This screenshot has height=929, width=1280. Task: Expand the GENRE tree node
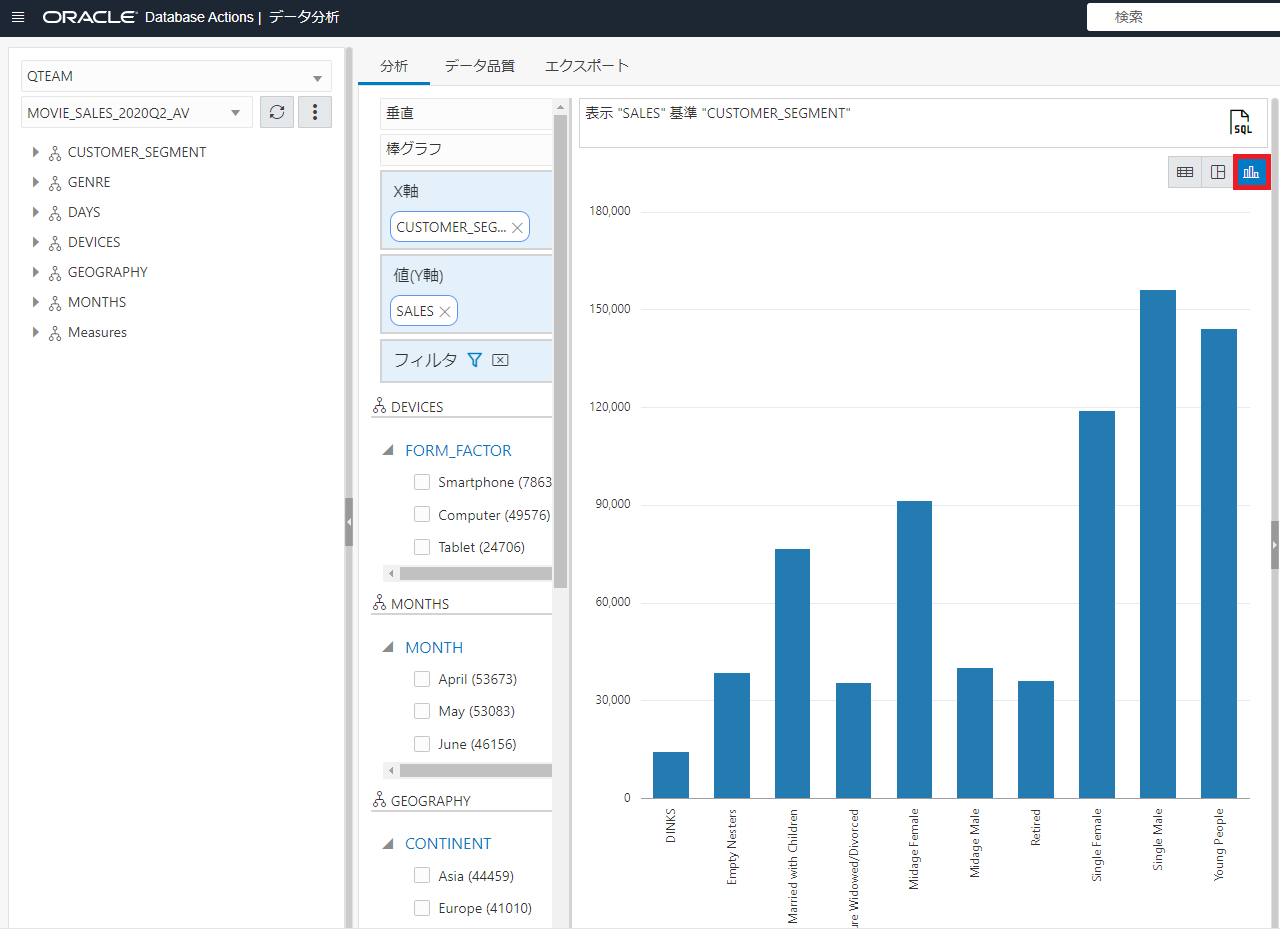(x=36, y=182)
